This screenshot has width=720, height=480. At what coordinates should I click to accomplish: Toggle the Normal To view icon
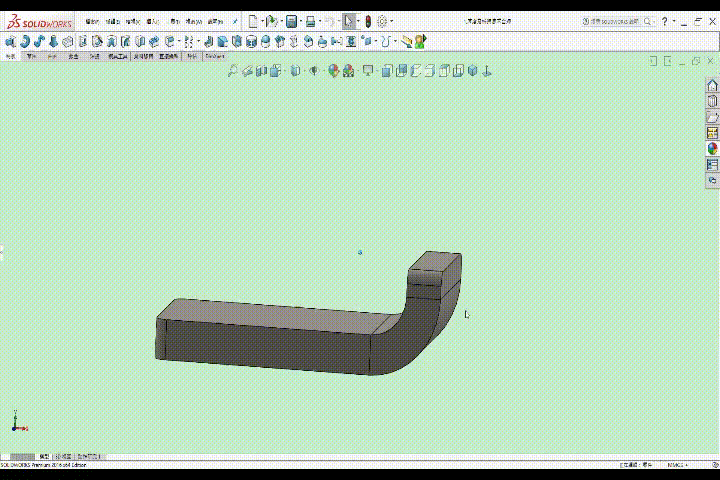487,71
